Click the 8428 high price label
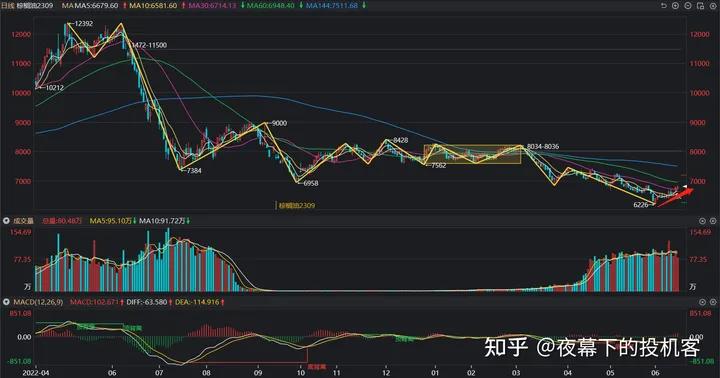The image size is (720, 378). 400,140
